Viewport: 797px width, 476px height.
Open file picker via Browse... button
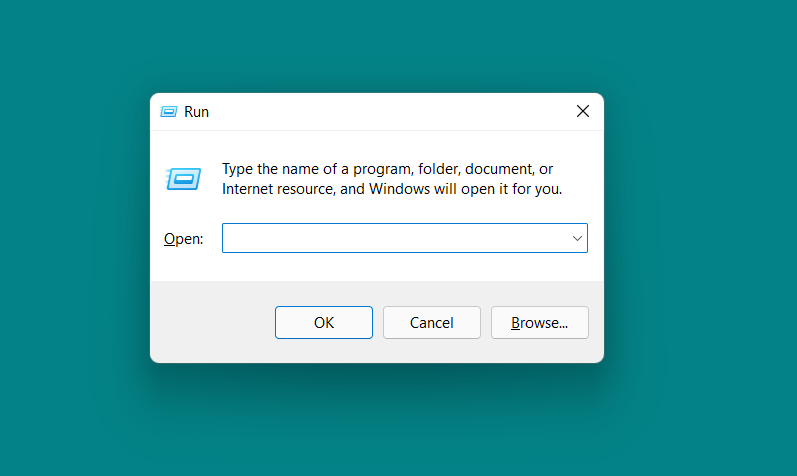tap(539, 322)
